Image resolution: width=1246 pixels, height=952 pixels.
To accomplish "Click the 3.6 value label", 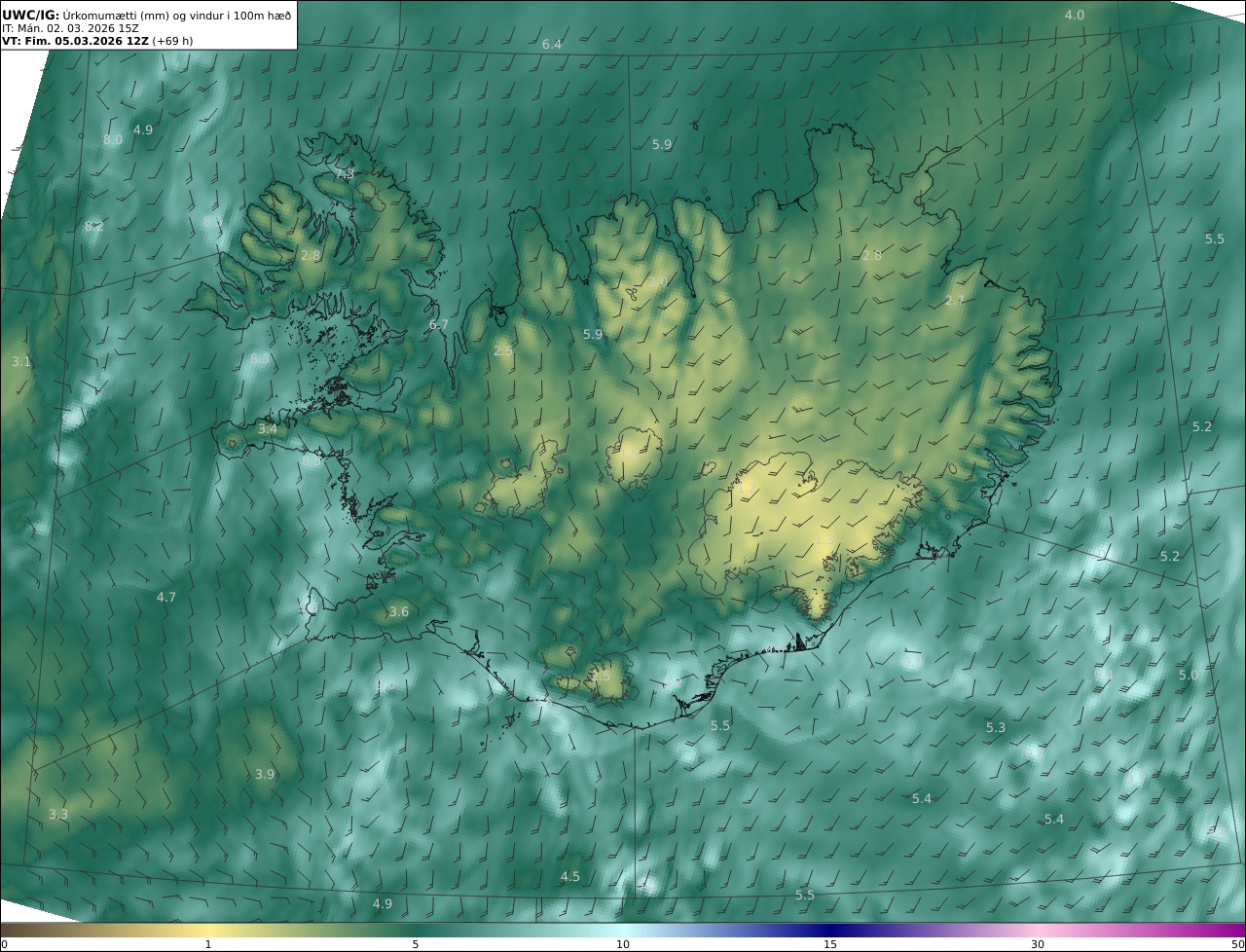I will click(399, 612).
